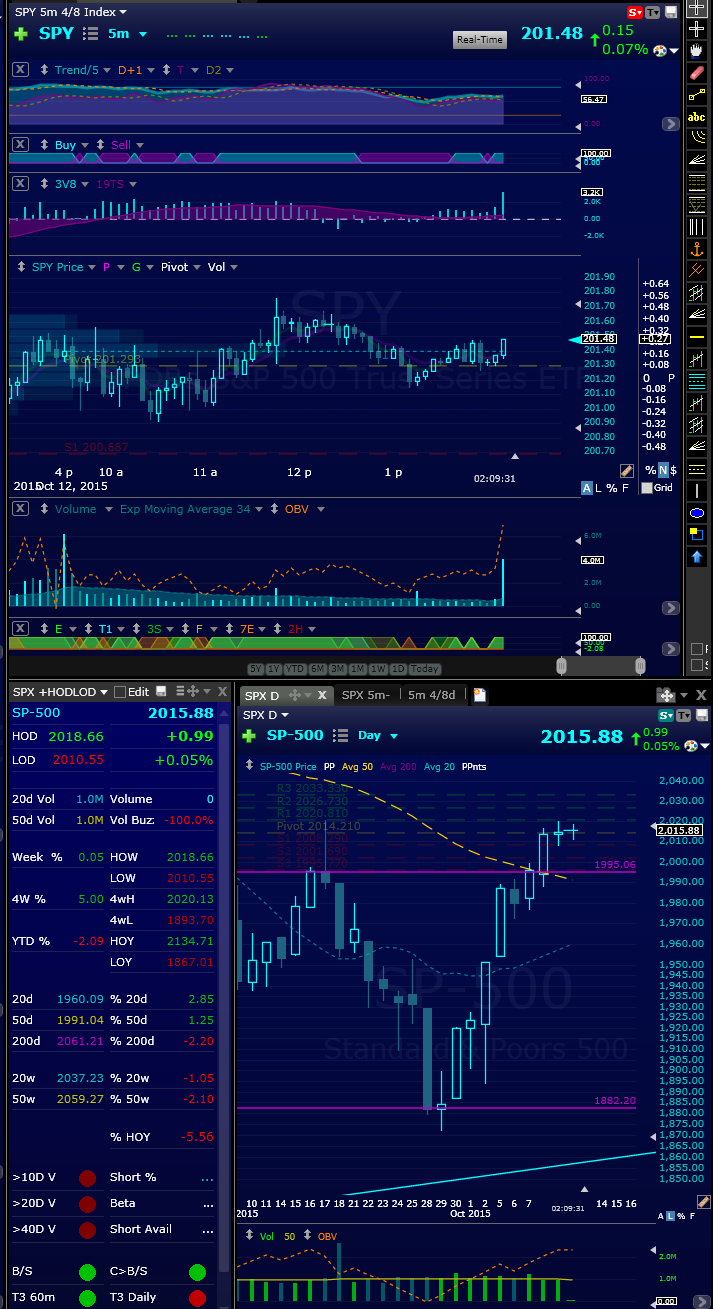Expand Trend/5 pane with gray right arrow
The width and height of the screenshot is (713, 1309).
[x=671, y=124]
